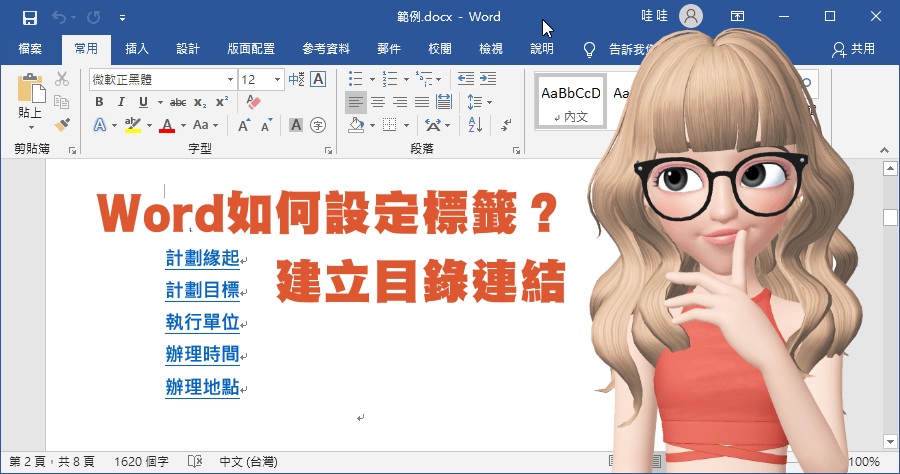Open the clipboard pane launcher
Screen dimensions: 900x474
72,150
